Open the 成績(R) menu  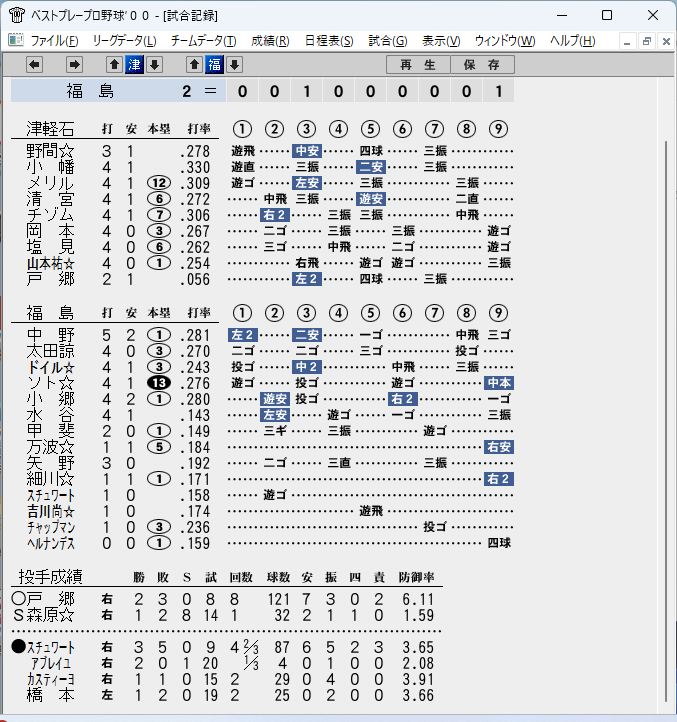tap(270, 41)
